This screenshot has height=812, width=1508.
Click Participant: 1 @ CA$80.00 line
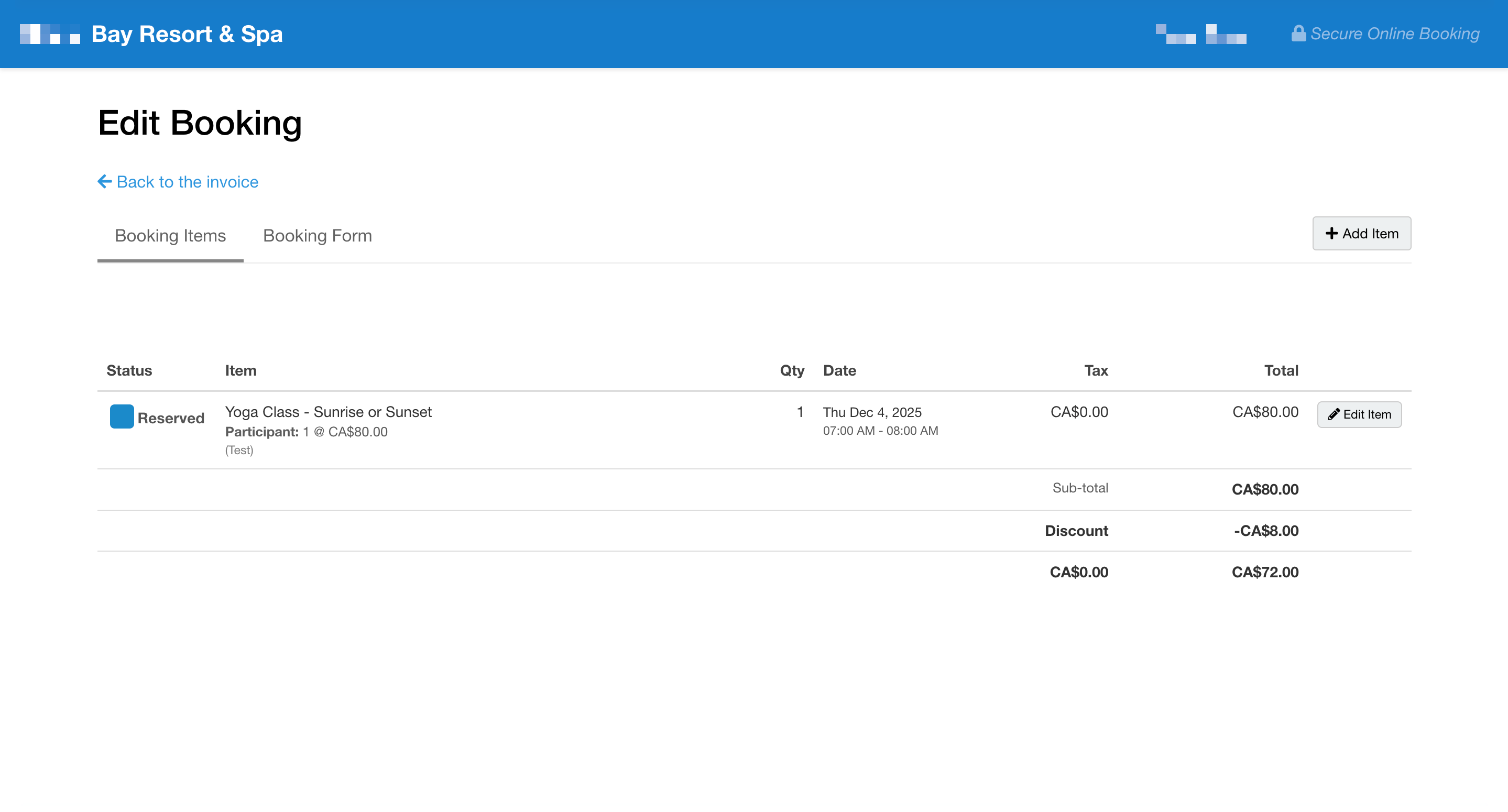(306, 432)
